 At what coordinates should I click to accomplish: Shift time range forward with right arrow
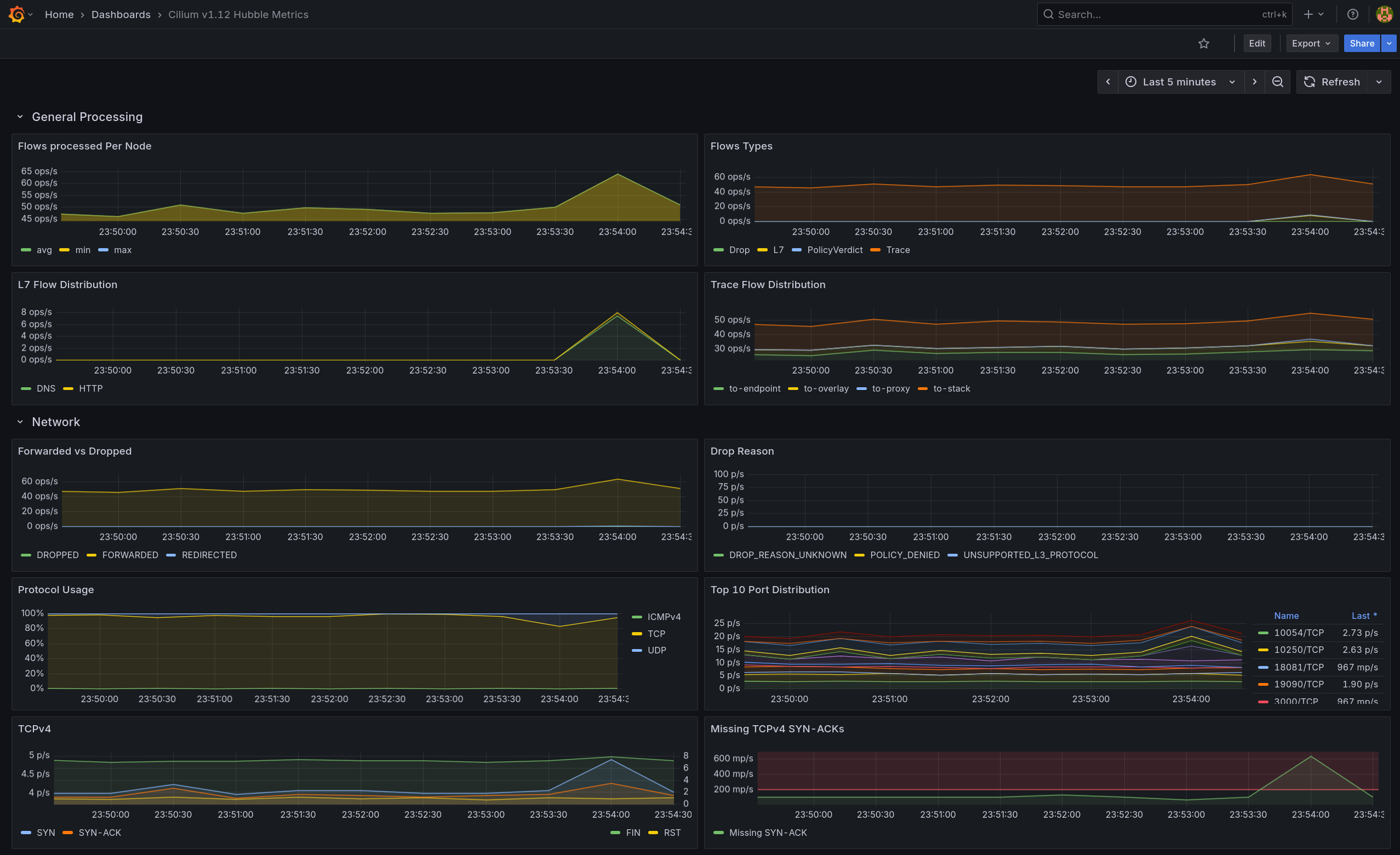pyautogui.click(x=1255, y=82)
